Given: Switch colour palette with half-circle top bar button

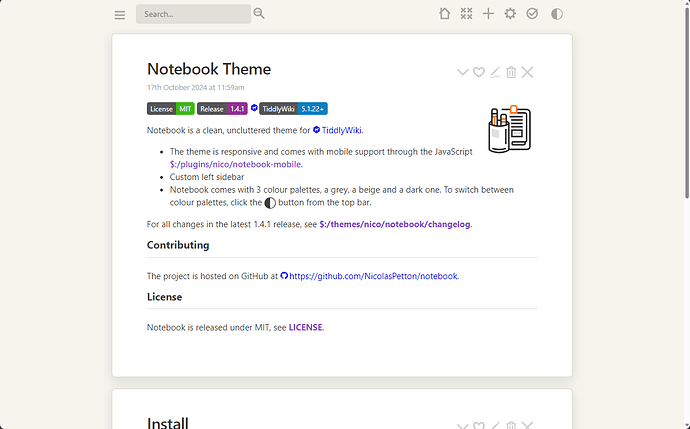Looking at the screenshot, I should click(557, 14).
